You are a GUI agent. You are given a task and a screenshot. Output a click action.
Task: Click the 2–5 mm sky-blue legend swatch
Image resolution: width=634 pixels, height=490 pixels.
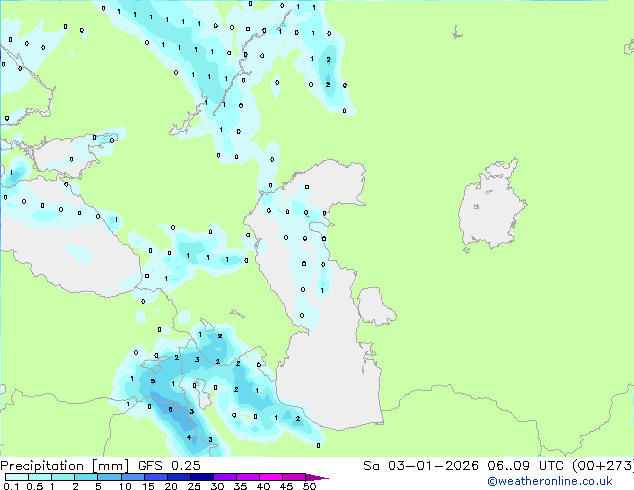(x=86, y=477)
